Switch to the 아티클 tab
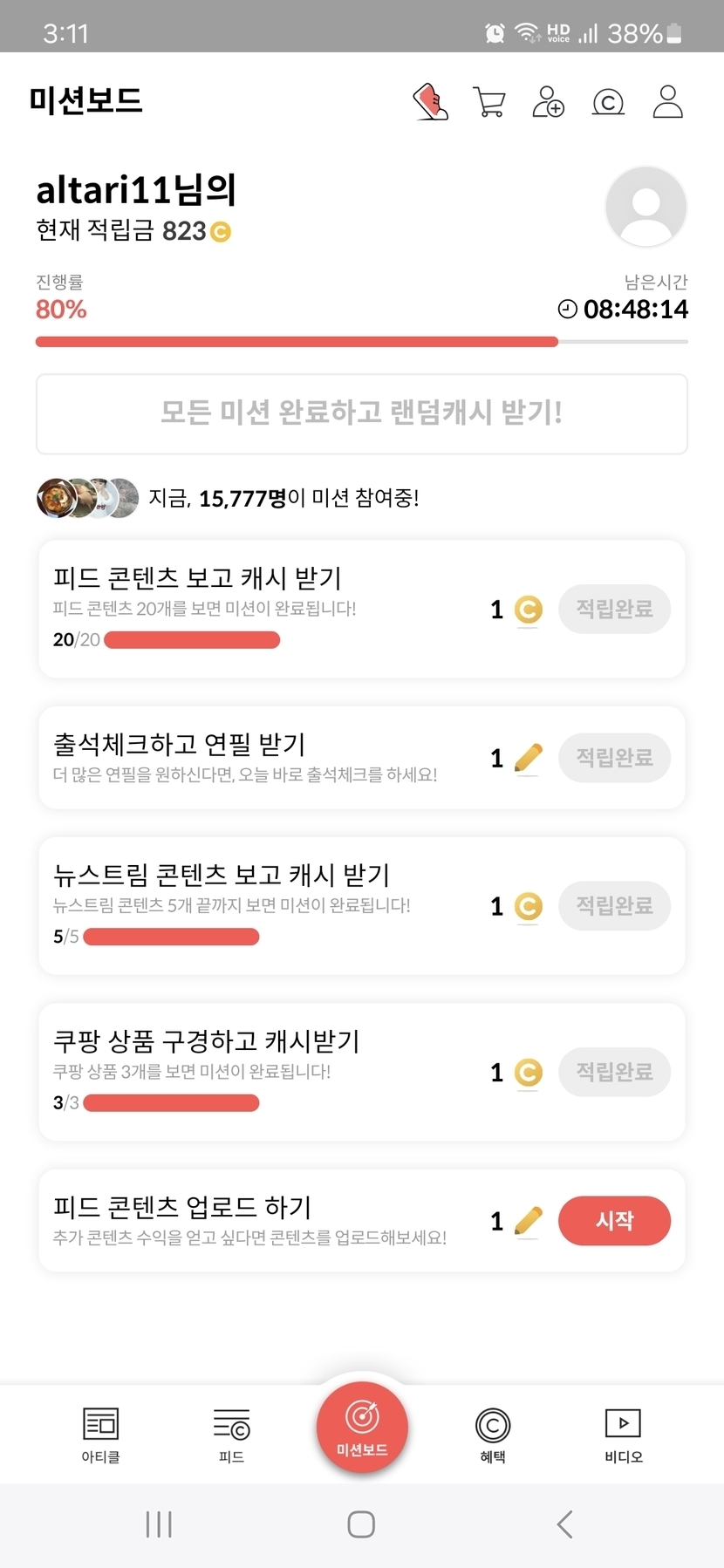 point(100,1435)
